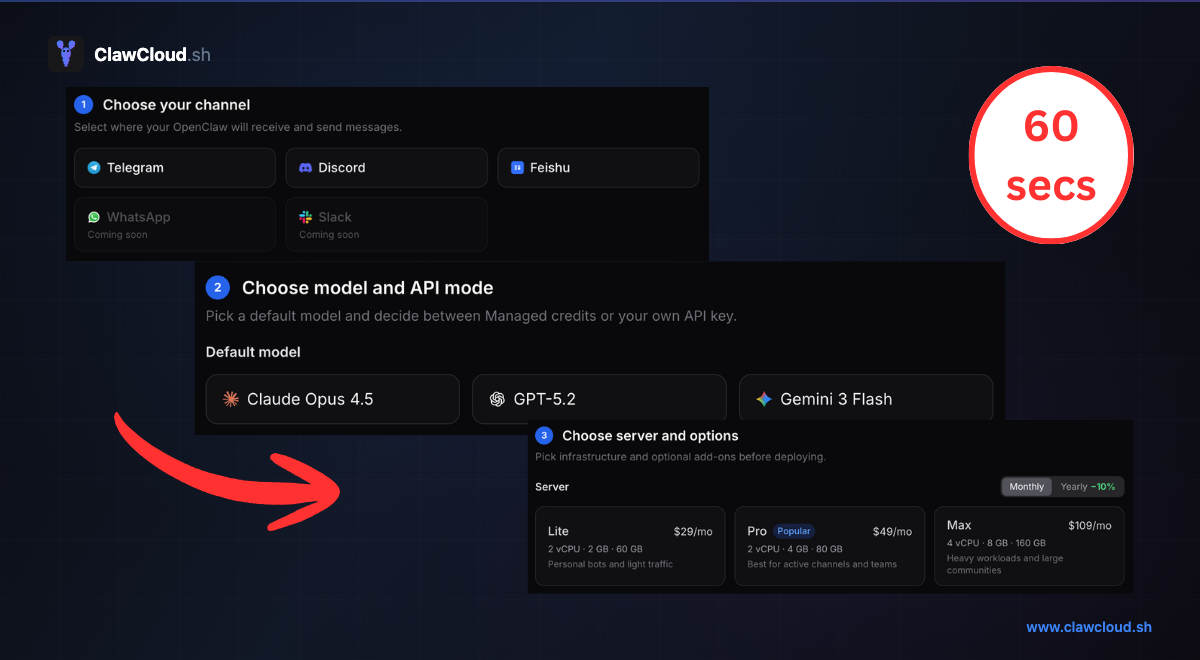Click the Feishu icon

518,168
